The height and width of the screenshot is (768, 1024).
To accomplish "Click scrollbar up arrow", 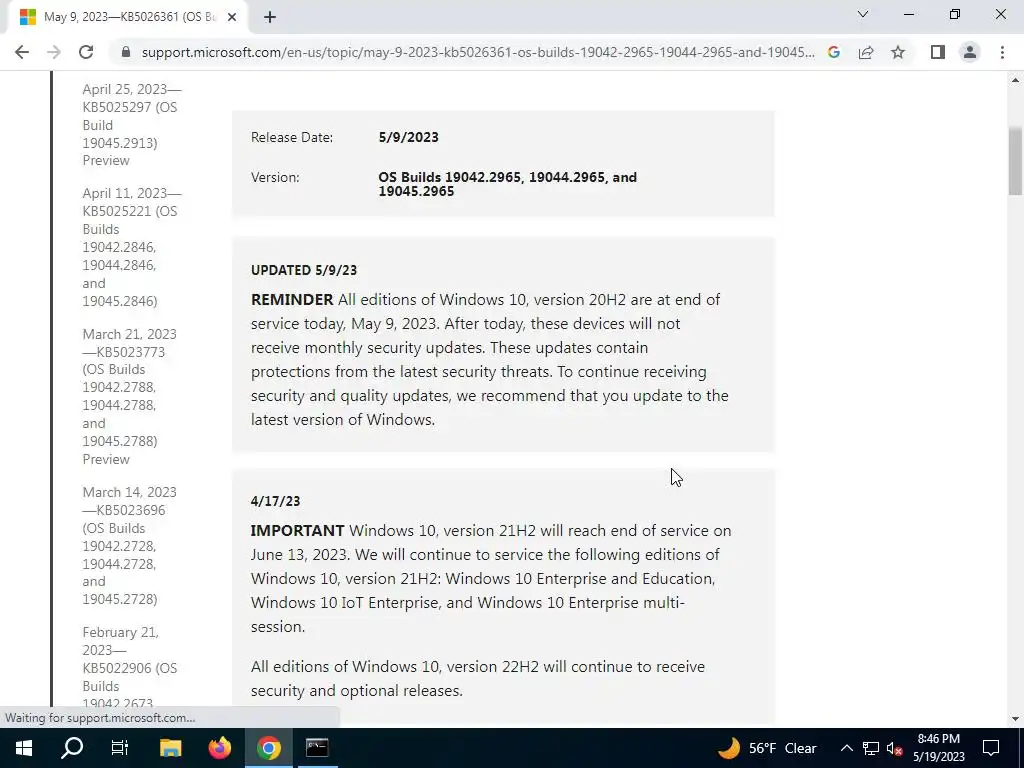I will (1015, 80).
